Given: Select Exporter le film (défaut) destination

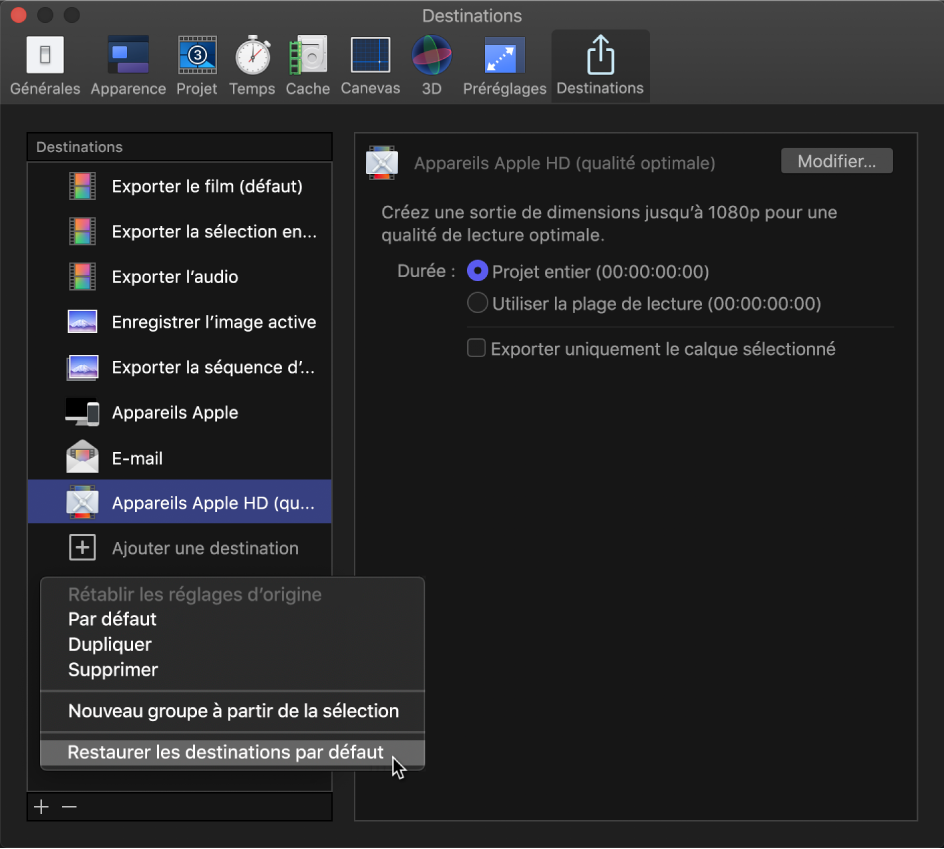Looking at the screenshot, I should click(206, 186).
